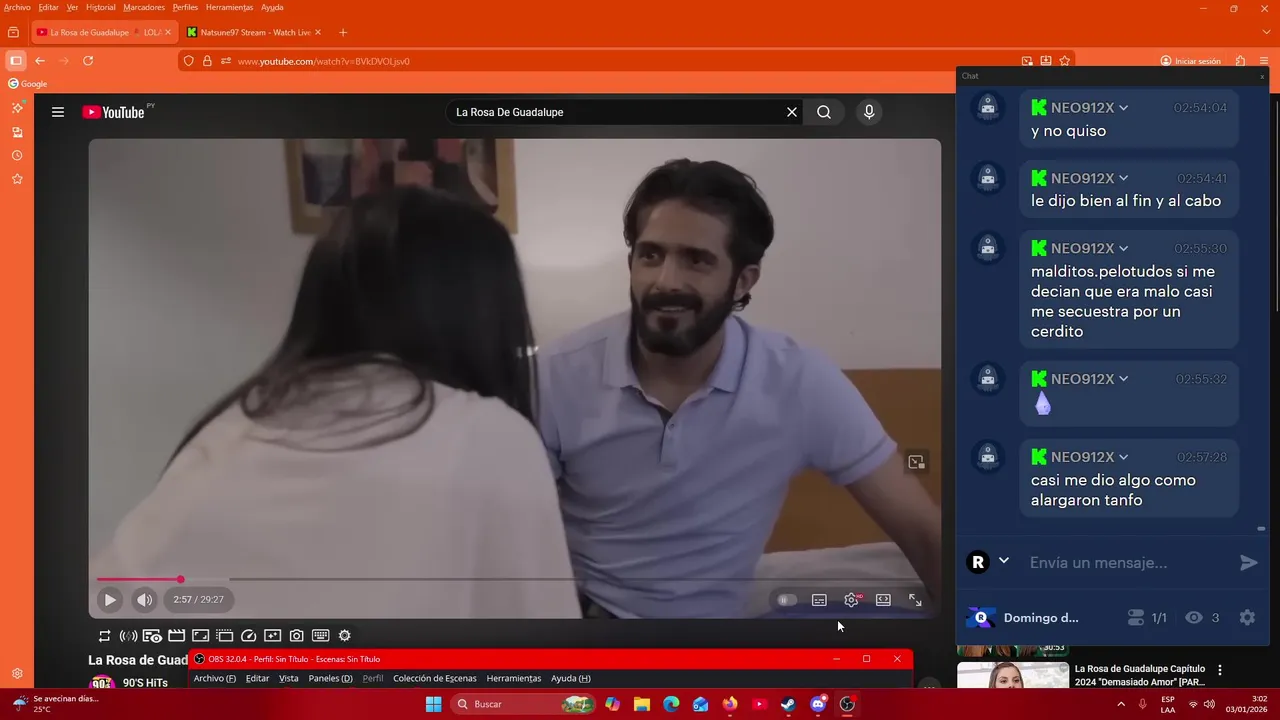Image resolution: width=1280 pixels, height=720 pixels.
Task: Clear the YouTube search box text
Action: (792, 112)
